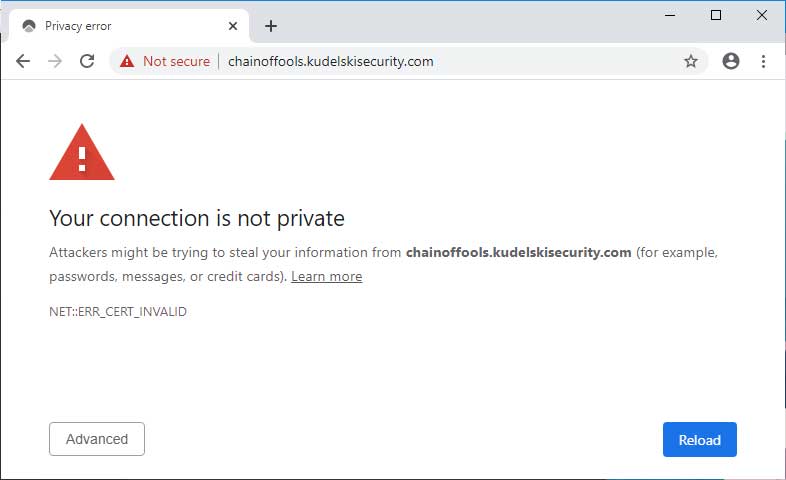Select the Privacy error tab
Screen dimensions: 786x480
pyautogui.click(x=110, y=26)
